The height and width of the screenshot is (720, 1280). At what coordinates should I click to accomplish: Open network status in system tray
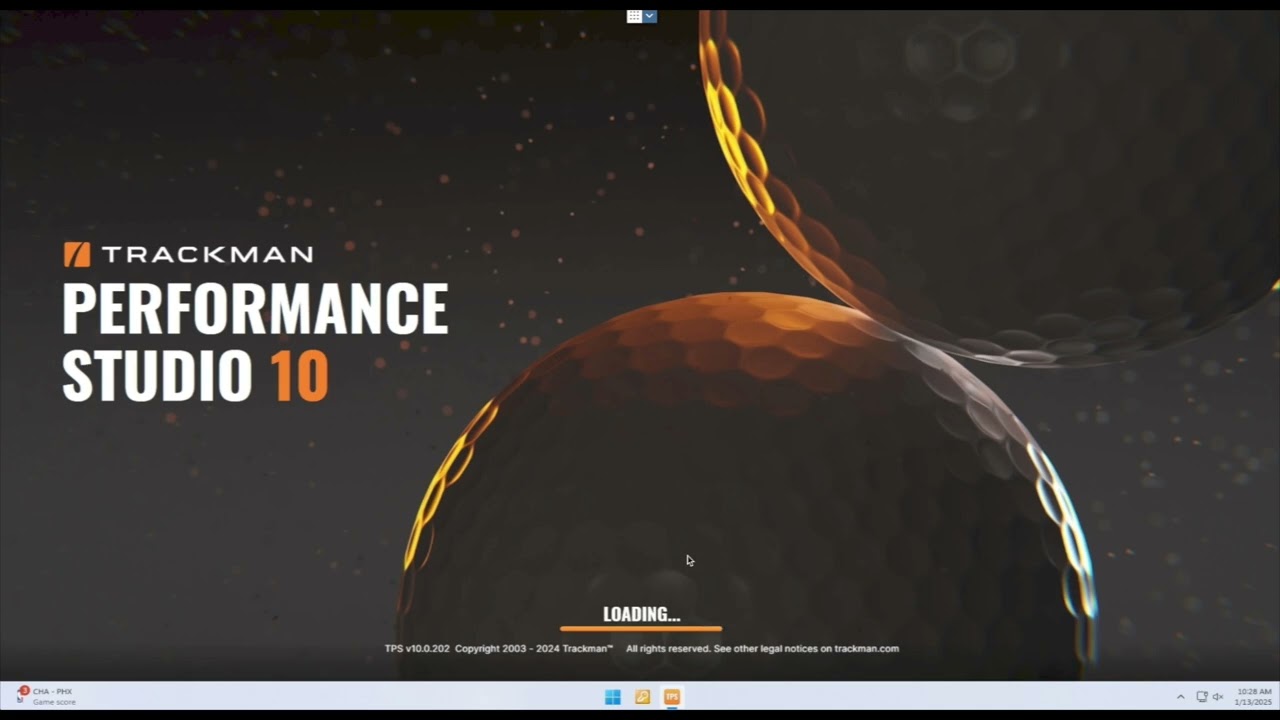(x=1202, y=697)
